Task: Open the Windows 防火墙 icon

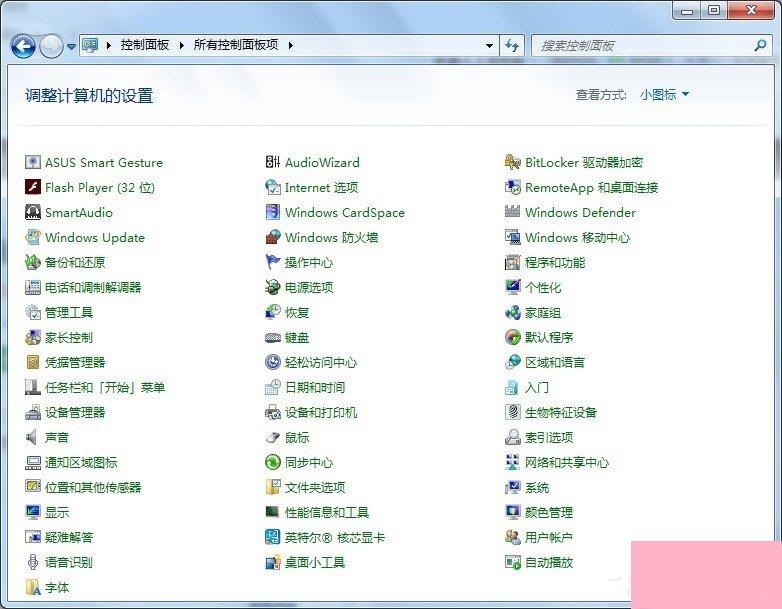Action: point(273,237)
